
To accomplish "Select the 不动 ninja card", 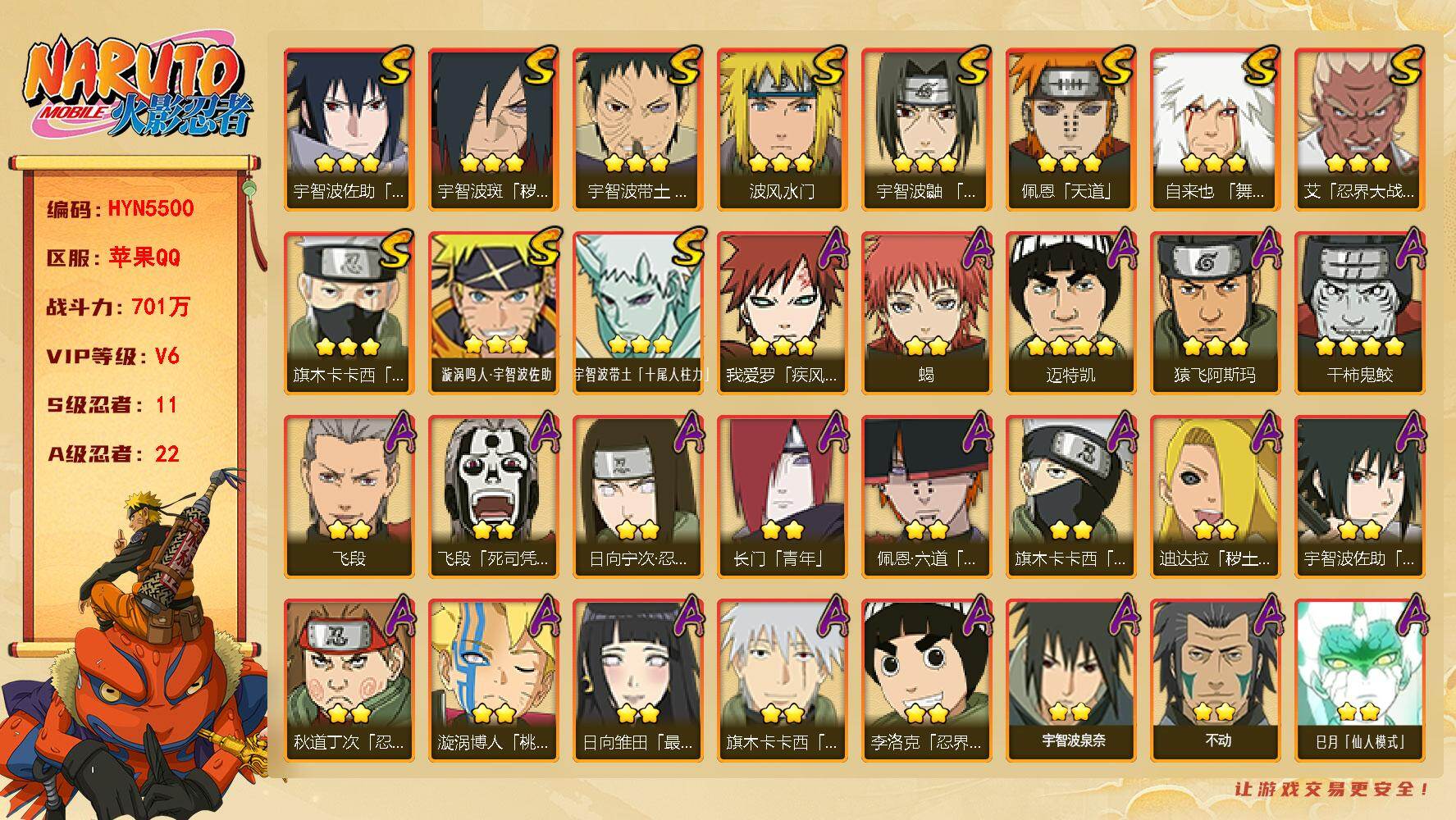I will point(1215,680).
